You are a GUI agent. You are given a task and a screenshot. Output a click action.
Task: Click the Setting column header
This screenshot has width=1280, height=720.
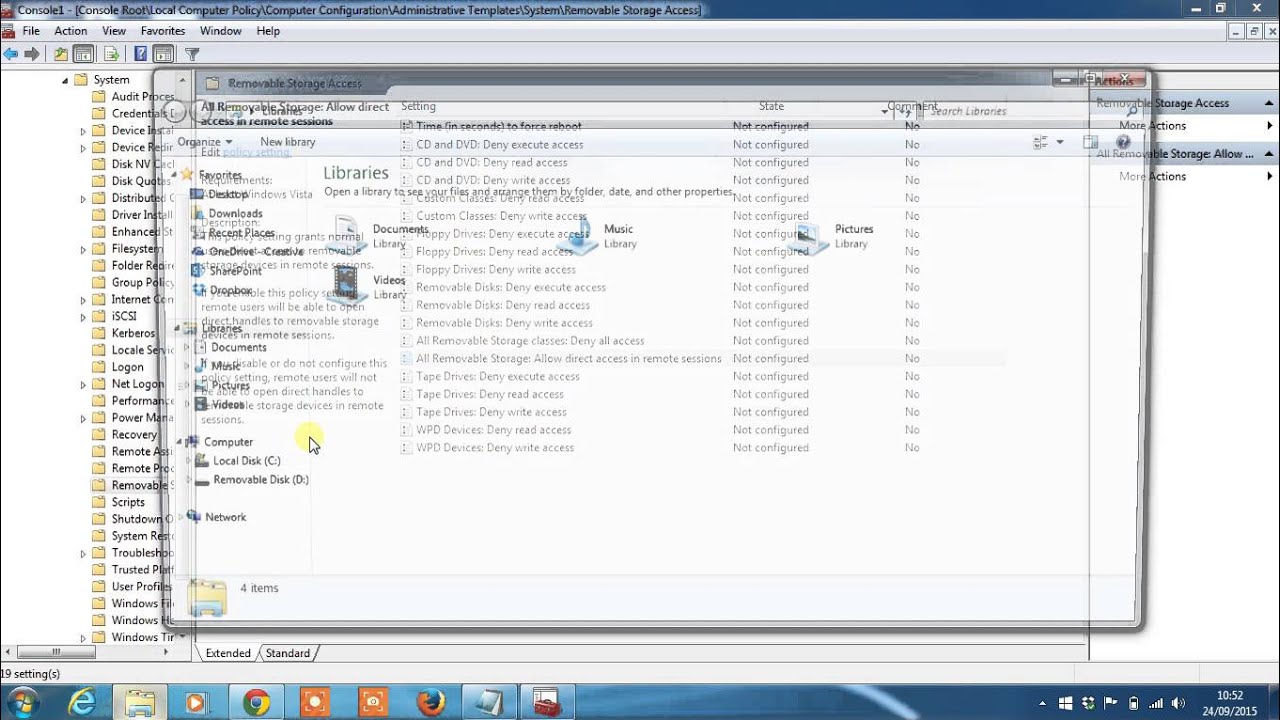pyautogui.click(x=418, y=106)
